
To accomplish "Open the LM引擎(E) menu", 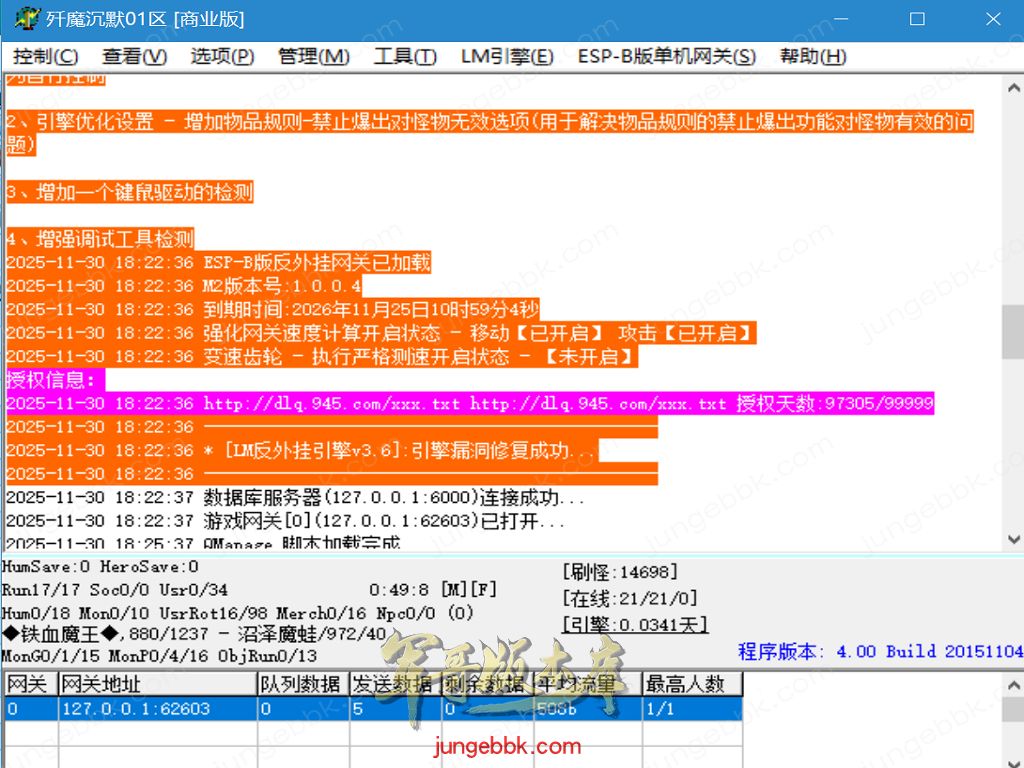I will click(507, 57).
